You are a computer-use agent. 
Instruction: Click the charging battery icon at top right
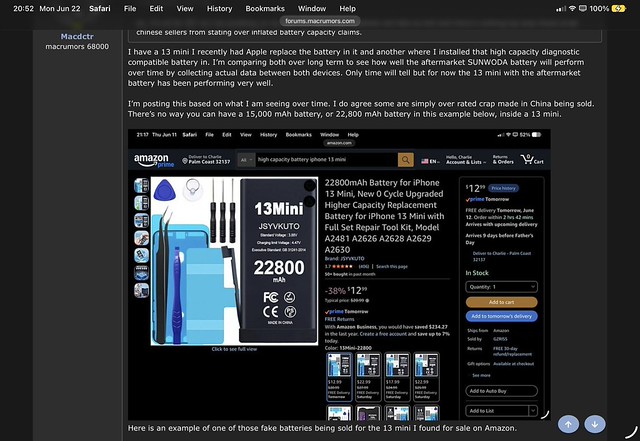[x=618, y=9]
